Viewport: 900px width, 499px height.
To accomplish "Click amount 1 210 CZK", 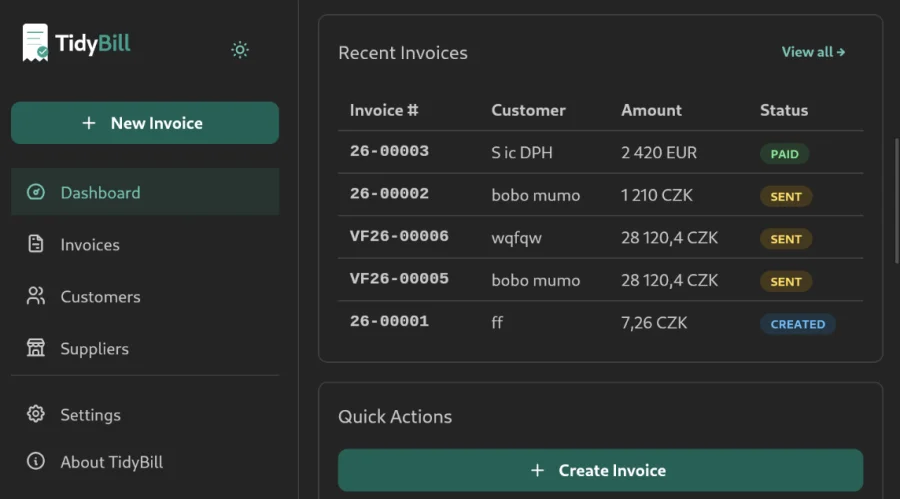I will click(657, 195).
